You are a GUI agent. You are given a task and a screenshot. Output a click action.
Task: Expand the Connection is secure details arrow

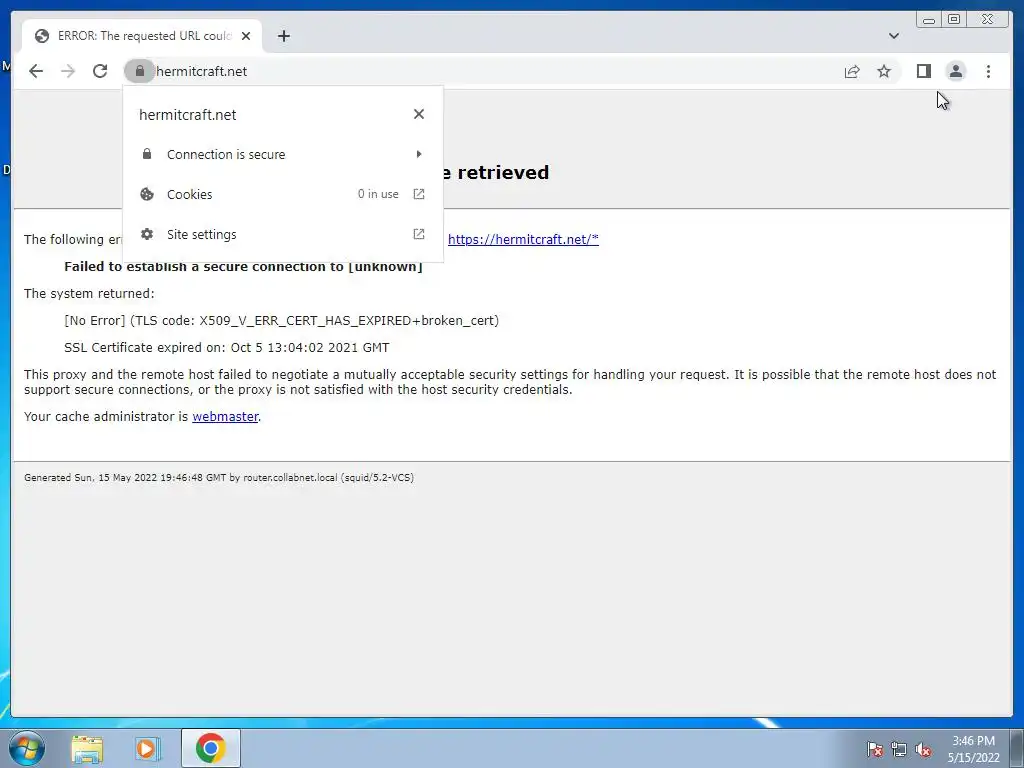coord(419,154)
